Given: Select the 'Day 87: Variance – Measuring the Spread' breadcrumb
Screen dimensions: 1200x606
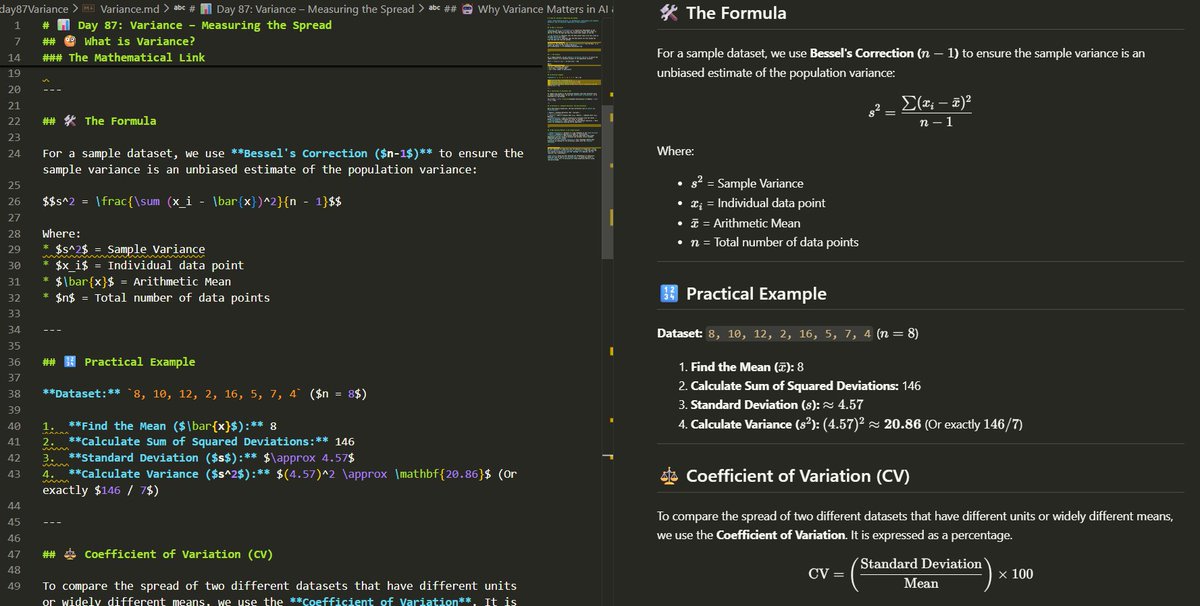Looking at the screenshot, I should pyautogui.click(x=315, y=9).
